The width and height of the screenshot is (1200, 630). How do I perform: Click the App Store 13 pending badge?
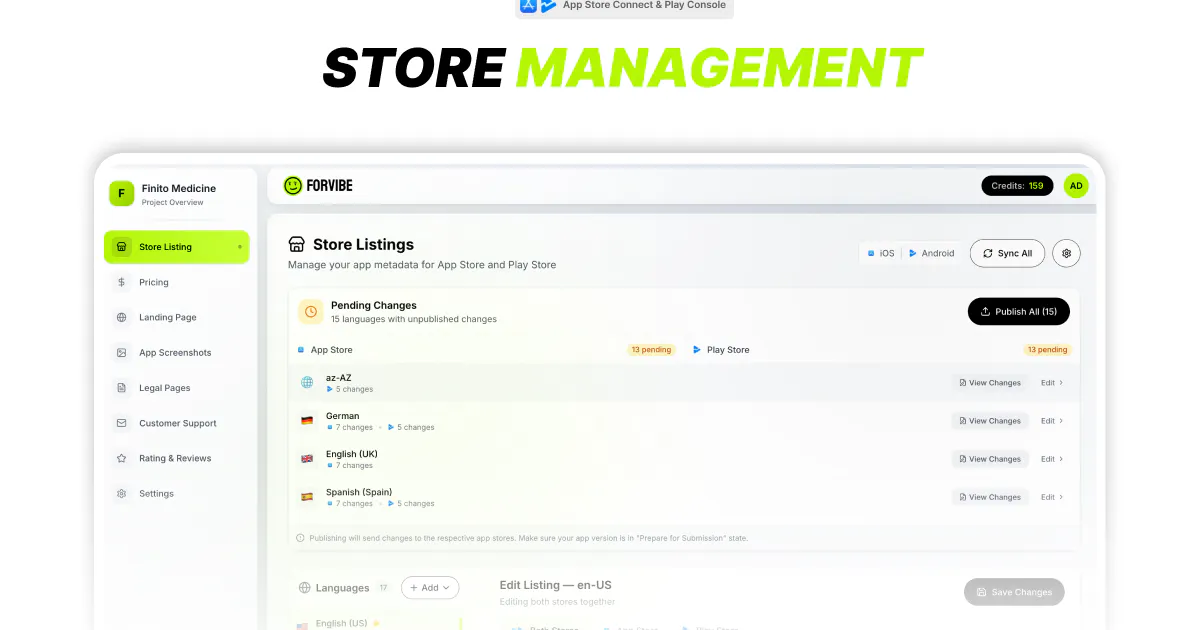tap(652, 350)
